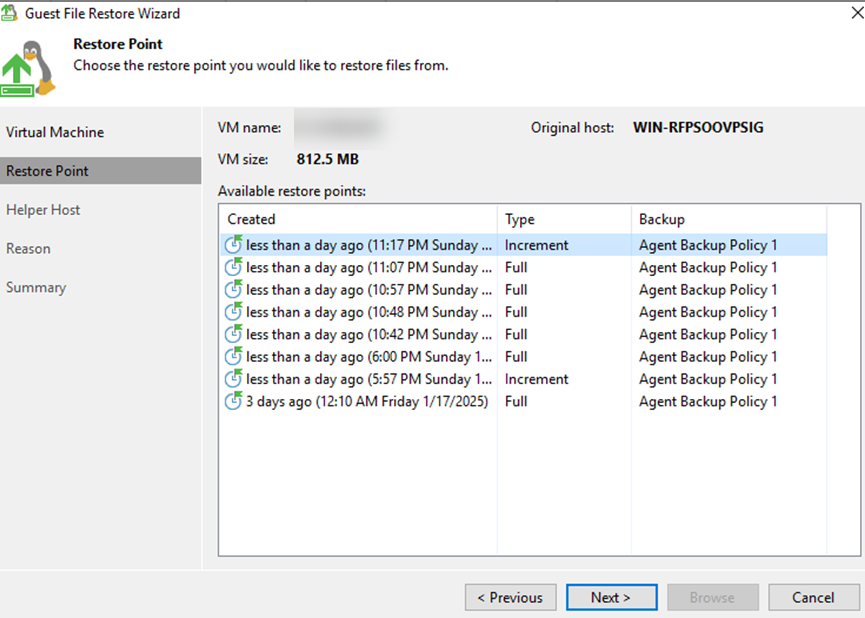Jump to the Summary wizard step
Viewport: 865px width, 618px height.
(x=36, y=287)
